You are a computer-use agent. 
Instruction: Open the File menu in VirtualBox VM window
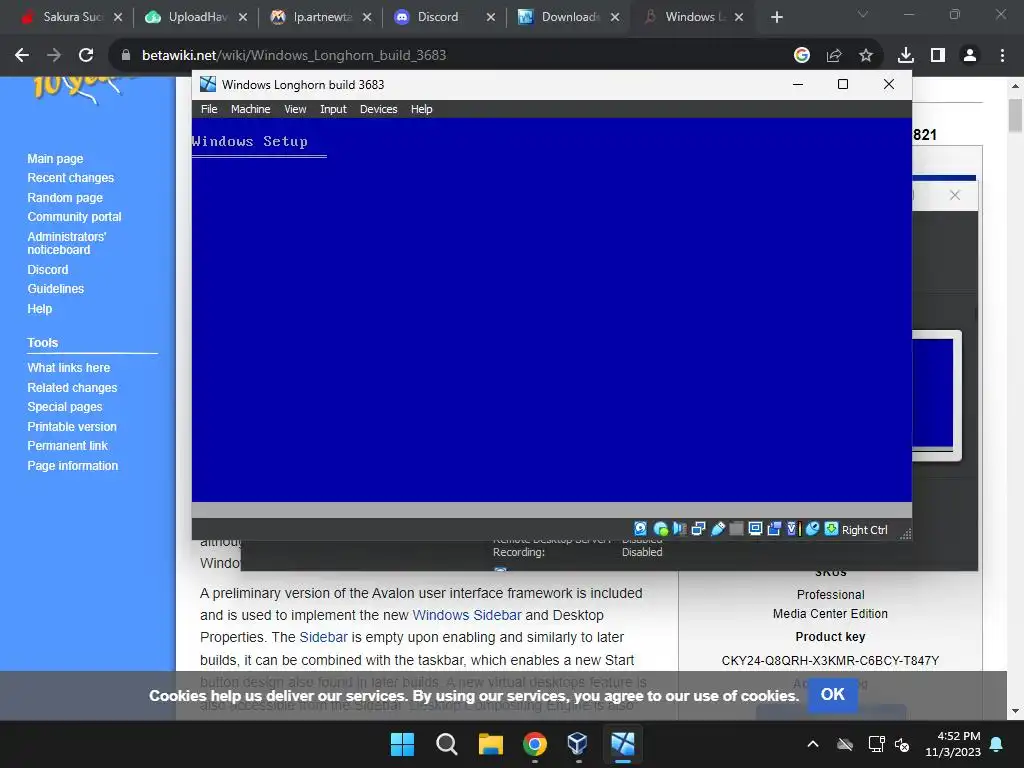point(209,109)
